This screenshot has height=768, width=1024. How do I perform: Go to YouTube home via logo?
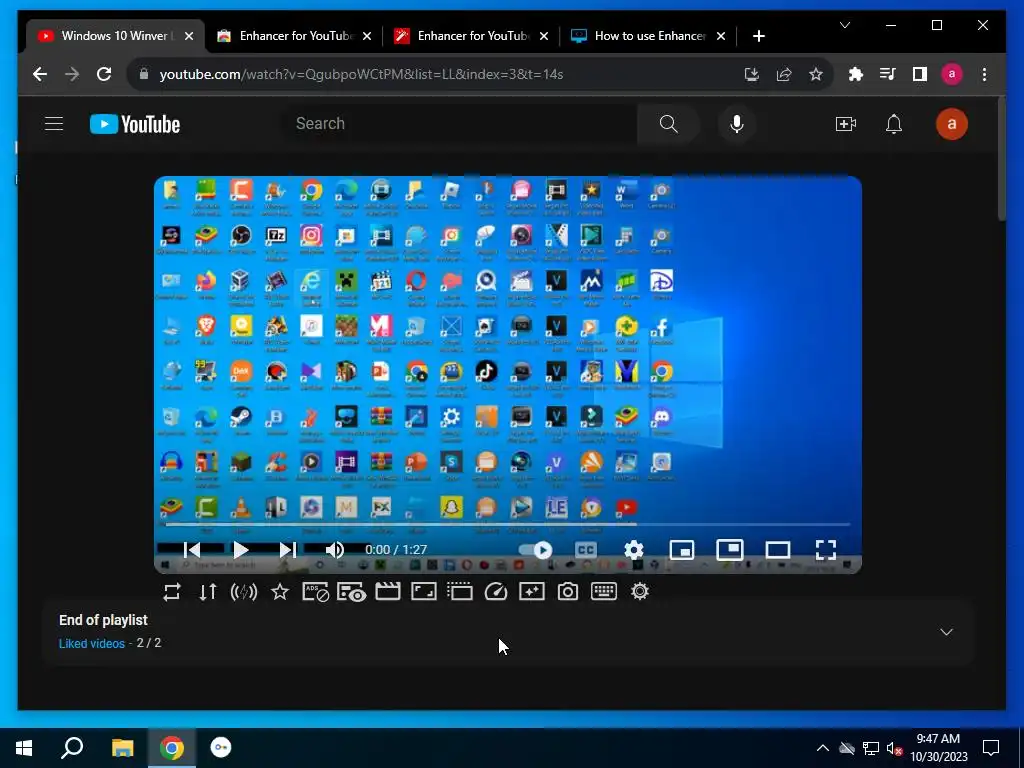pyautogui.click(x=135, y=124)
